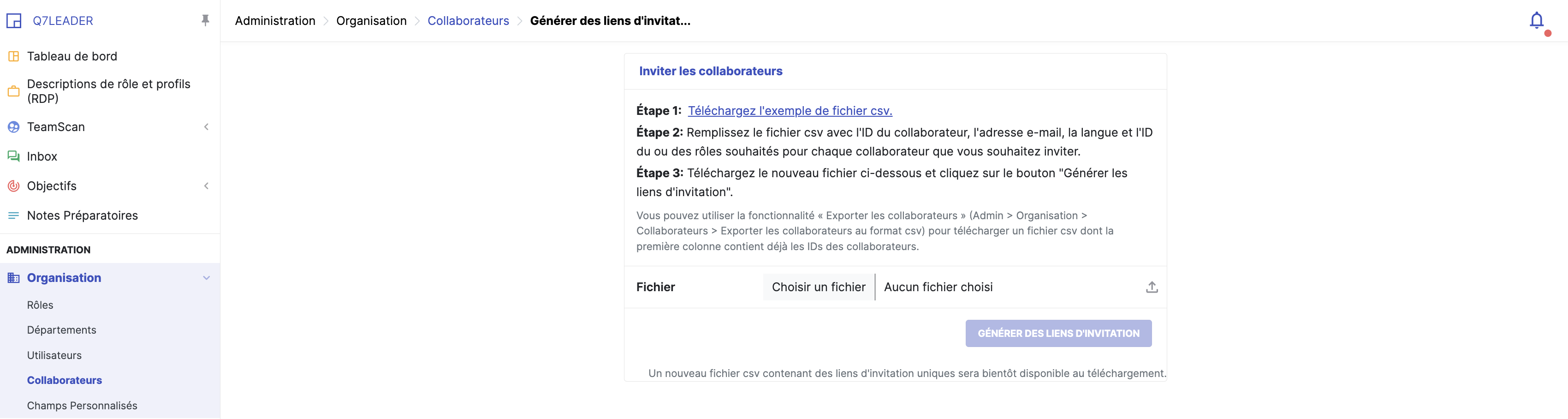Go to Rôles submenu item

coord(40,305)
